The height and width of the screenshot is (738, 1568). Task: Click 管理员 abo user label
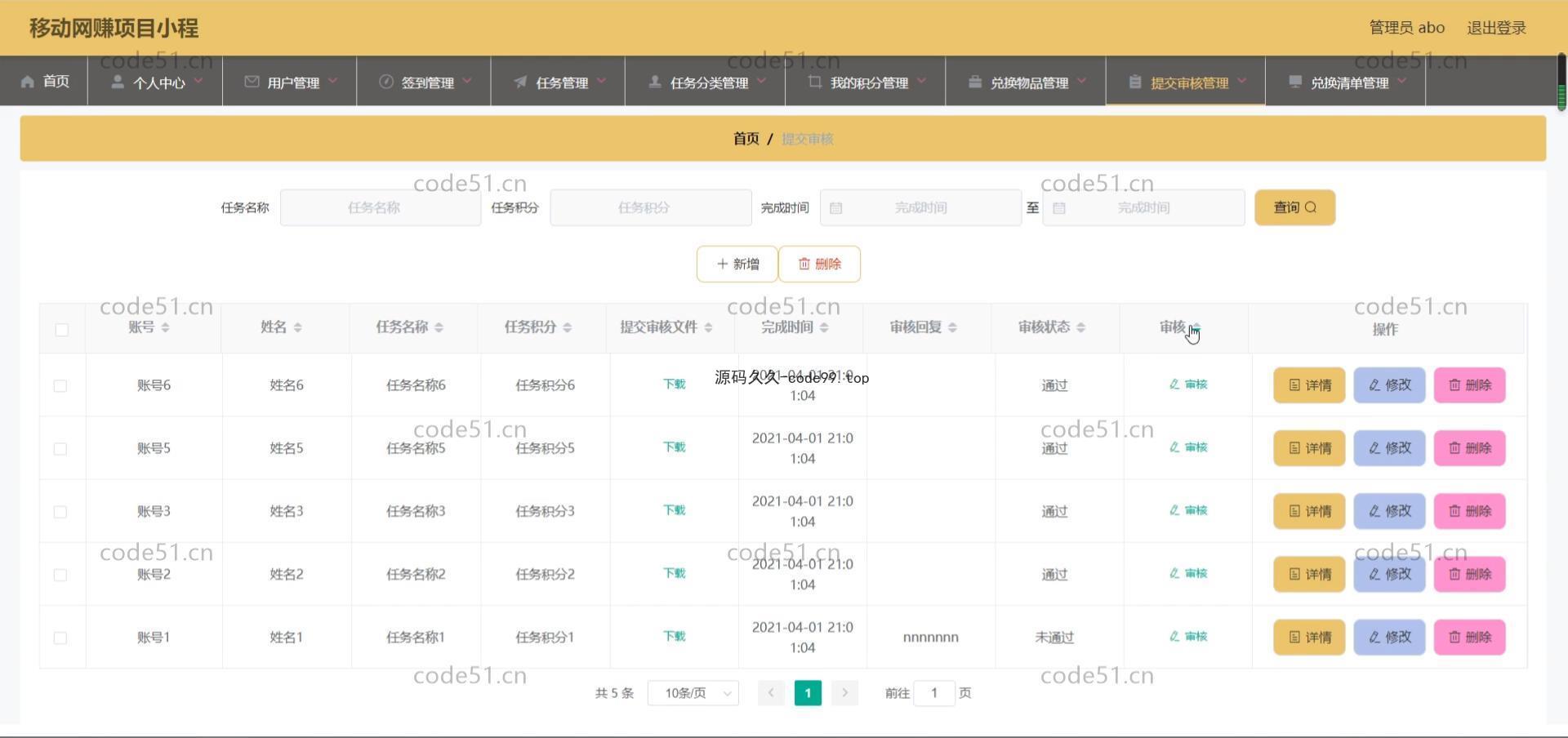pos(1406,28)
